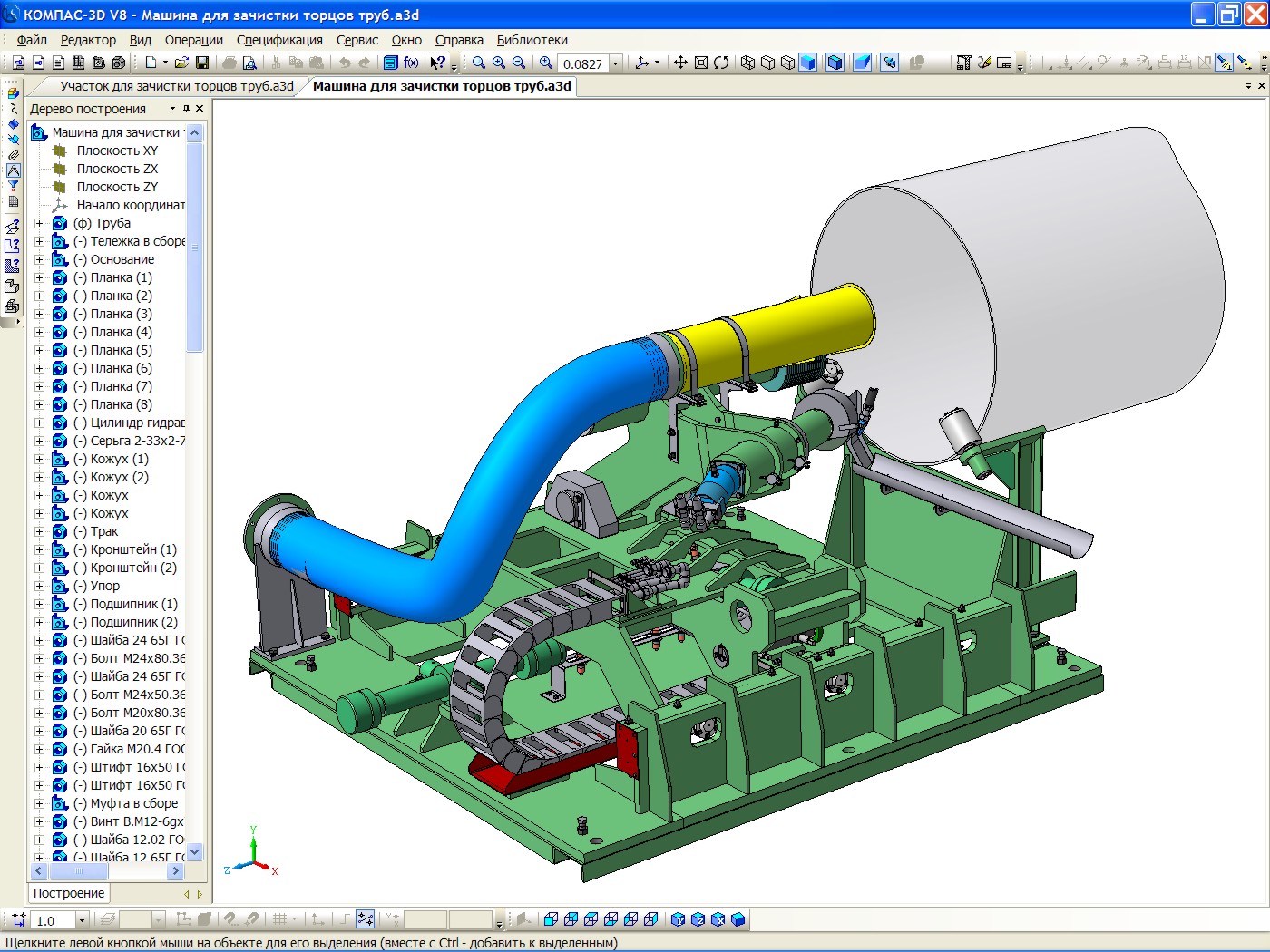1270x952 pixels.
Task: Click the Pan (move view) arrows icon
Action: pyautogui.click(x=680, y=63)
